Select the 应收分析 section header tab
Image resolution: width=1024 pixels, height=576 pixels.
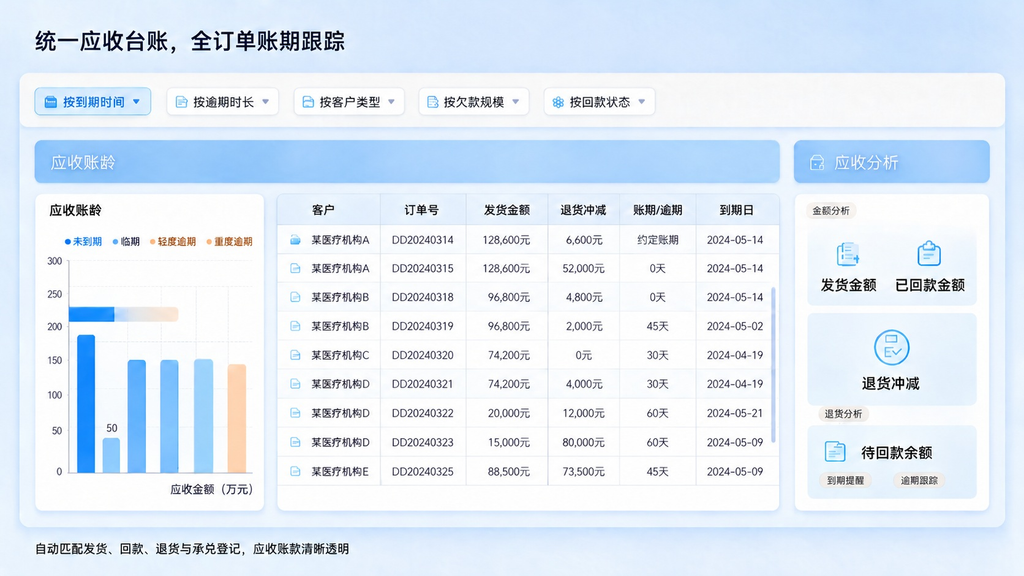(891, 162)
